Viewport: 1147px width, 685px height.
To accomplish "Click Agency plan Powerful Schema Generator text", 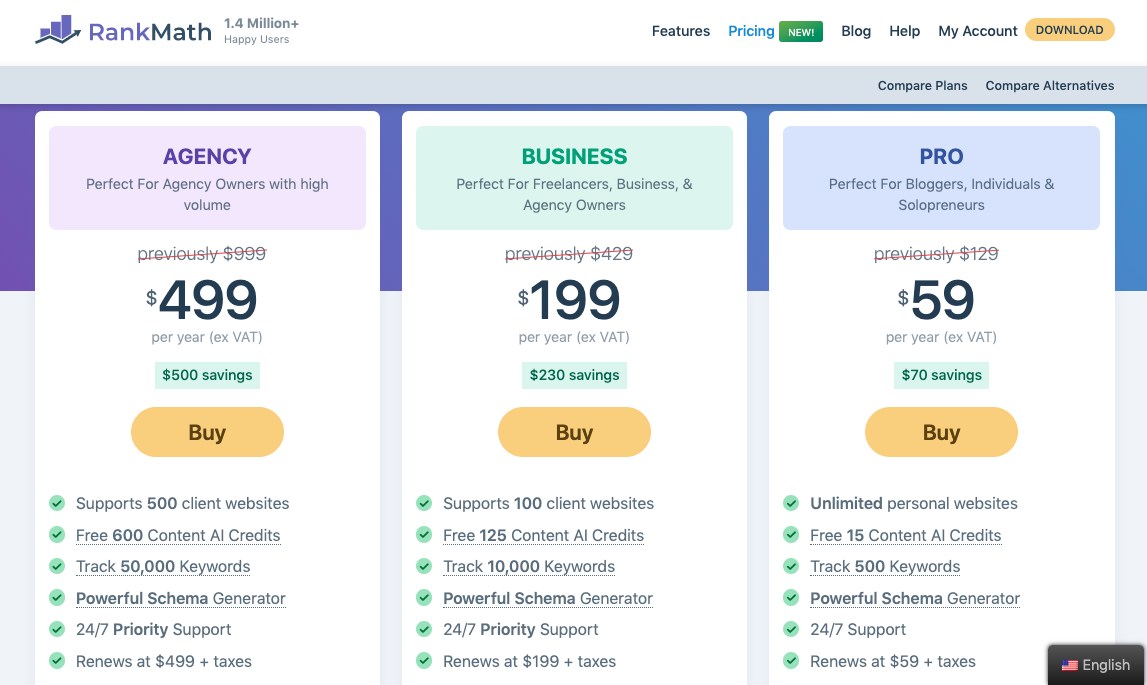I will (181, 598).
